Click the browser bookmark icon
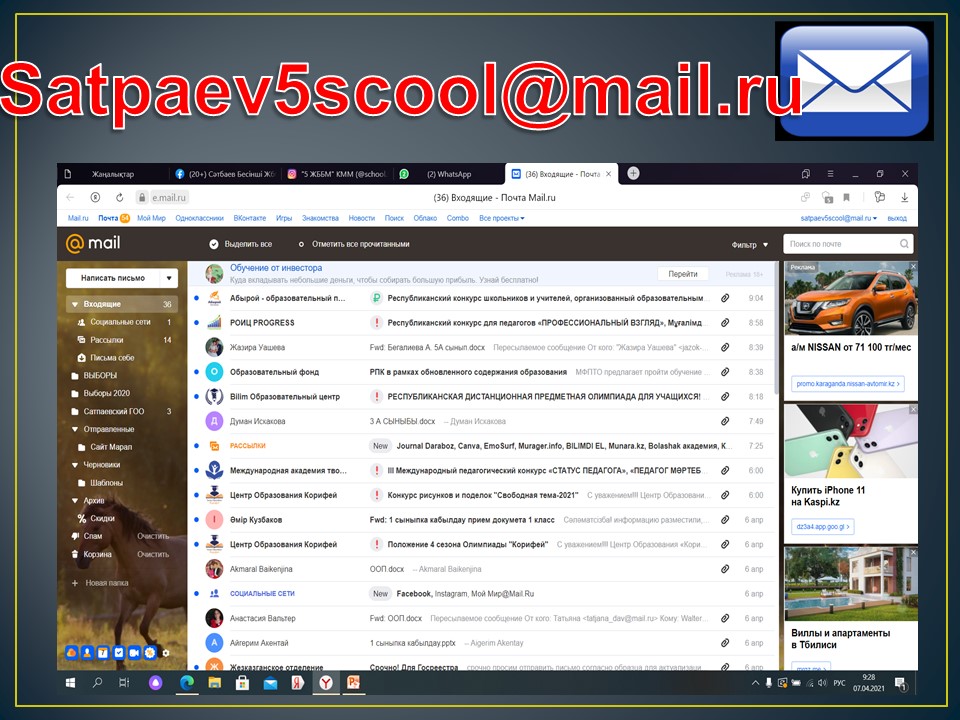The image size is (960, 720). (x=847, y=197)
